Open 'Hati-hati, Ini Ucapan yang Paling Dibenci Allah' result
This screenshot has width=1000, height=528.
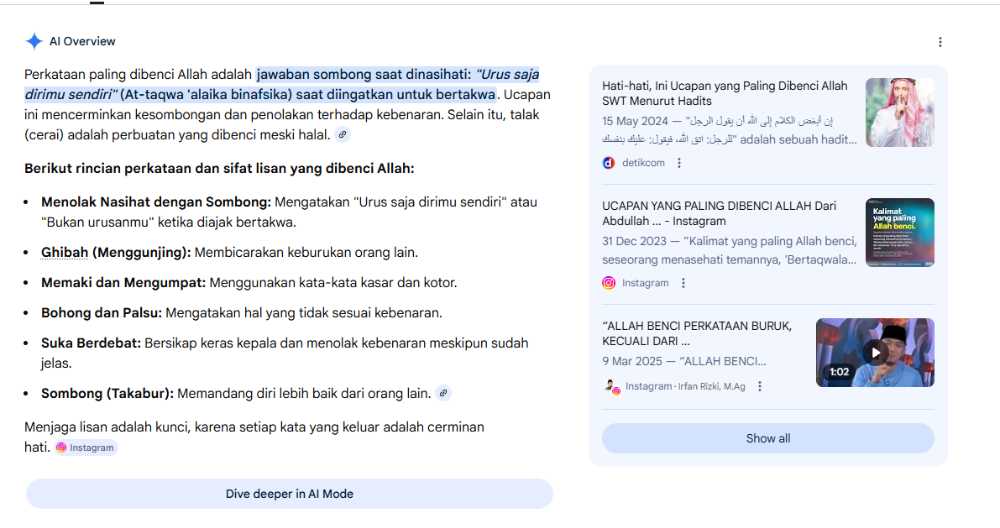724,93
